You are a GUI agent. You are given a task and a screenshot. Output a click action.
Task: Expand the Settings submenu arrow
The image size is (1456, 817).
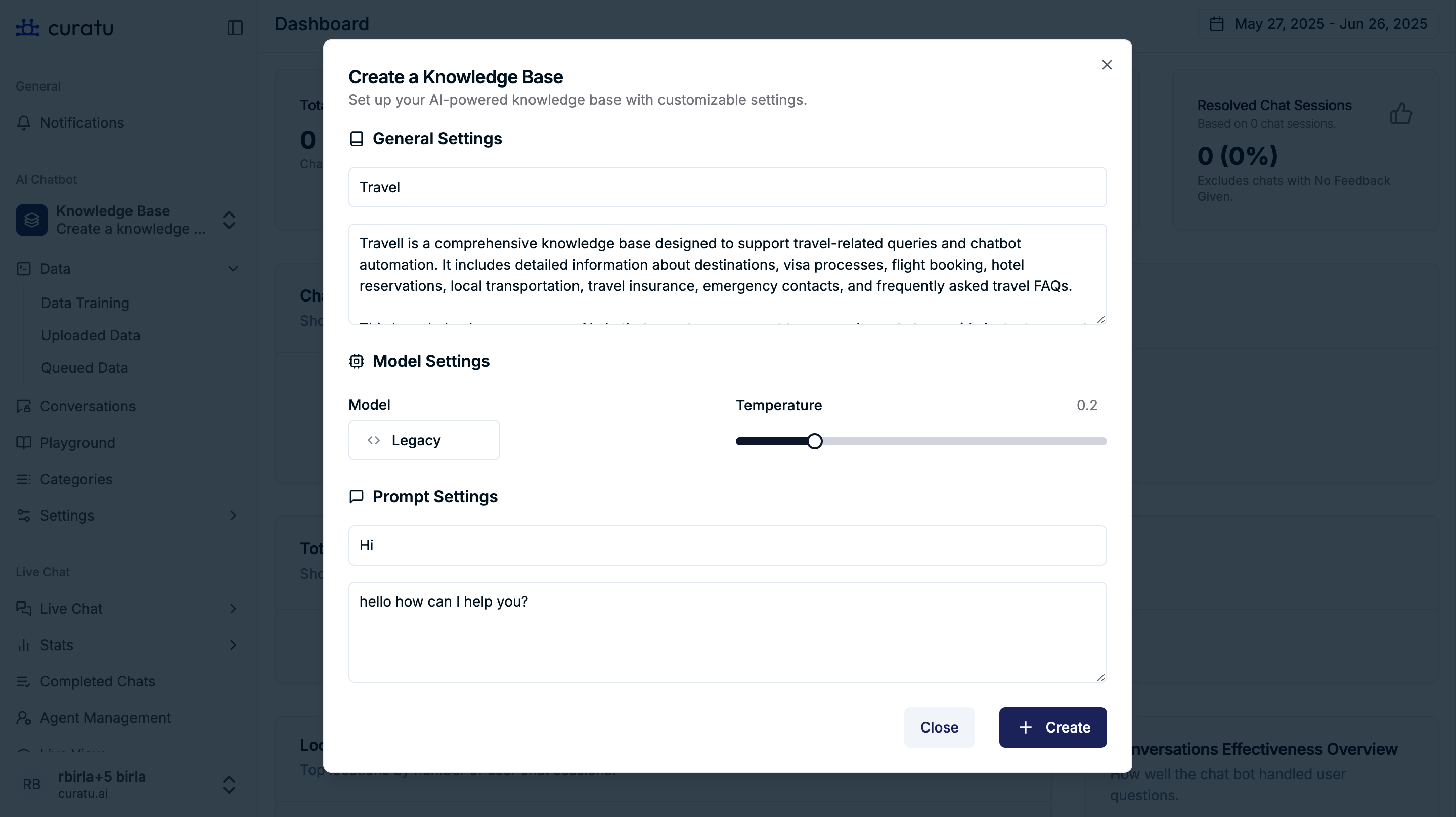[x=233, y=515]
